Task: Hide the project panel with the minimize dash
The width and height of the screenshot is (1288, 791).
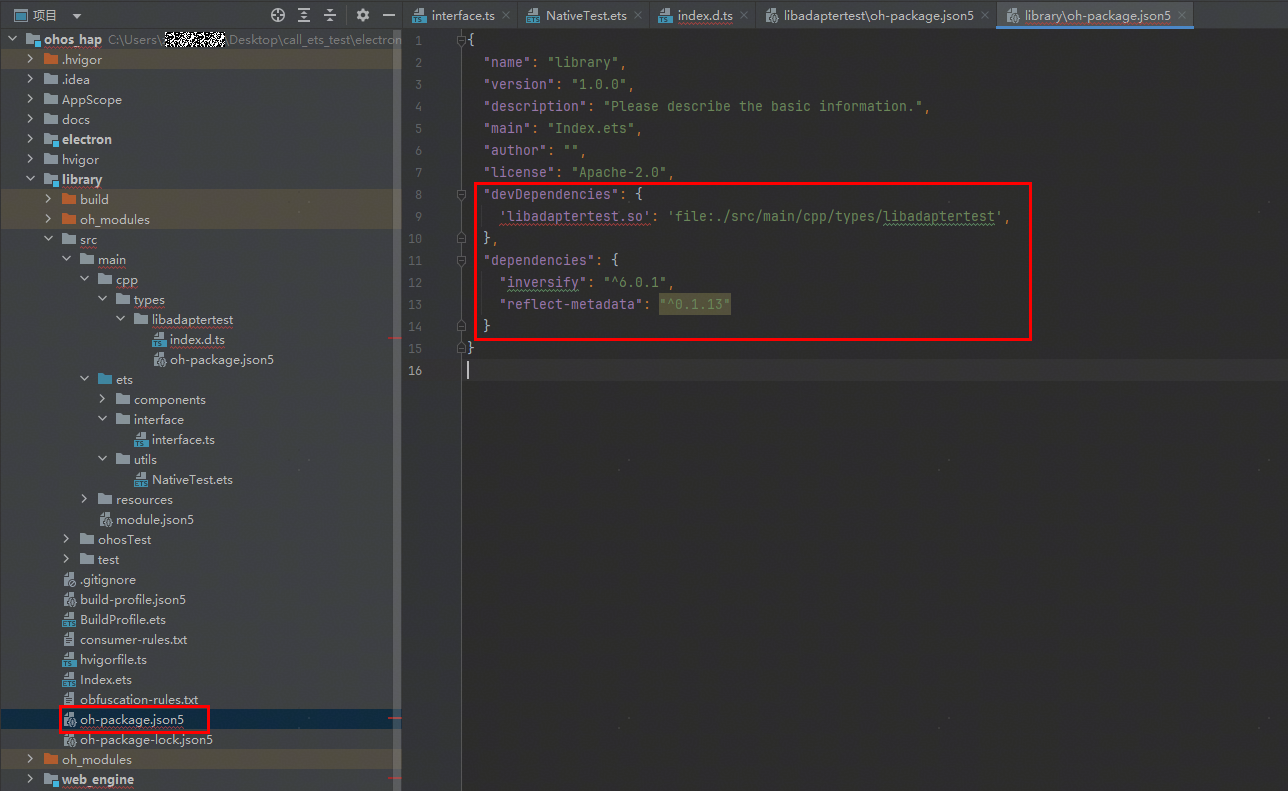Action: coord(388,15)
